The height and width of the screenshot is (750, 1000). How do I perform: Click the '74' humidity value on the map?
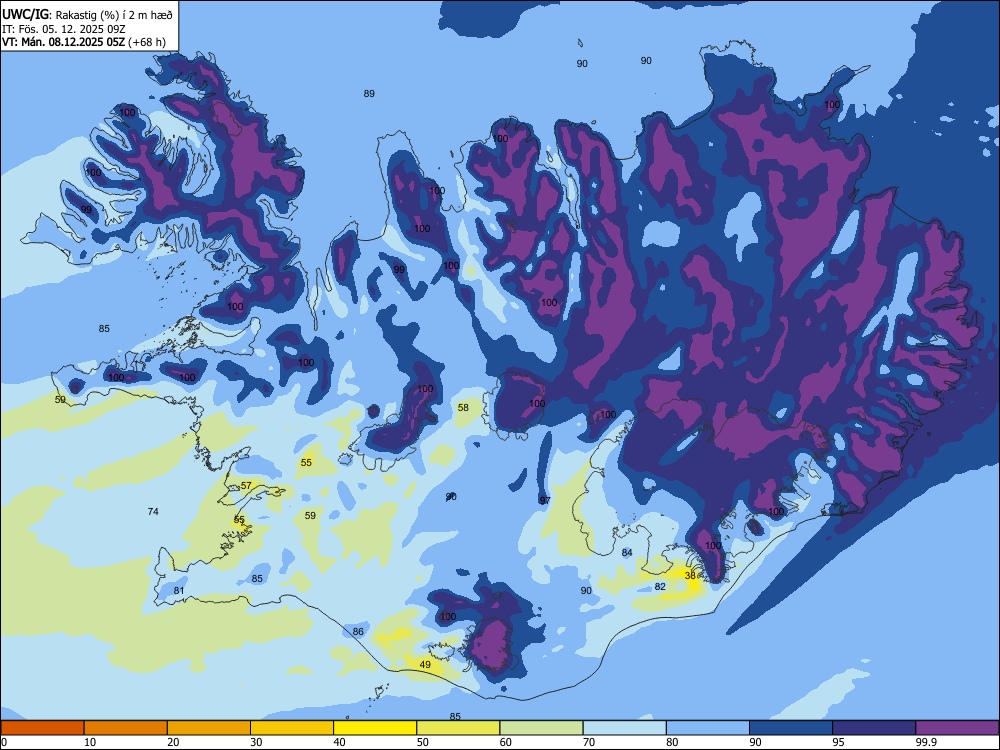[153, 511]
